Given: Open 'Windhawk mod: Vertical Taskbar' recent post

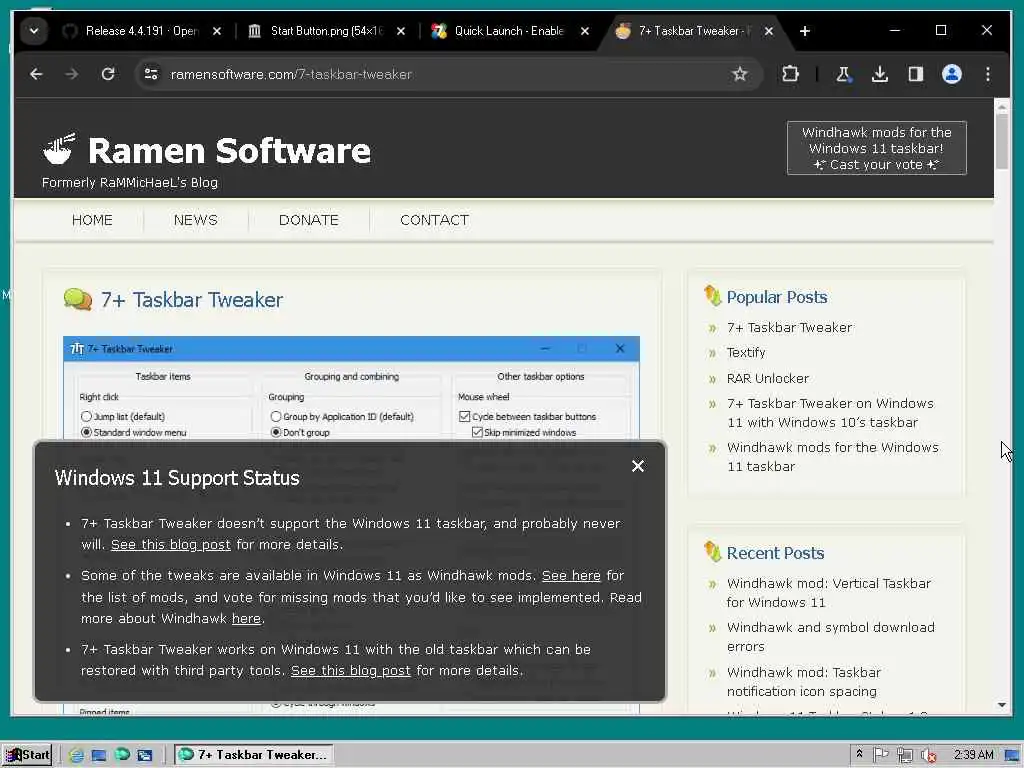Looking at the screenshot, I should 829,593.
